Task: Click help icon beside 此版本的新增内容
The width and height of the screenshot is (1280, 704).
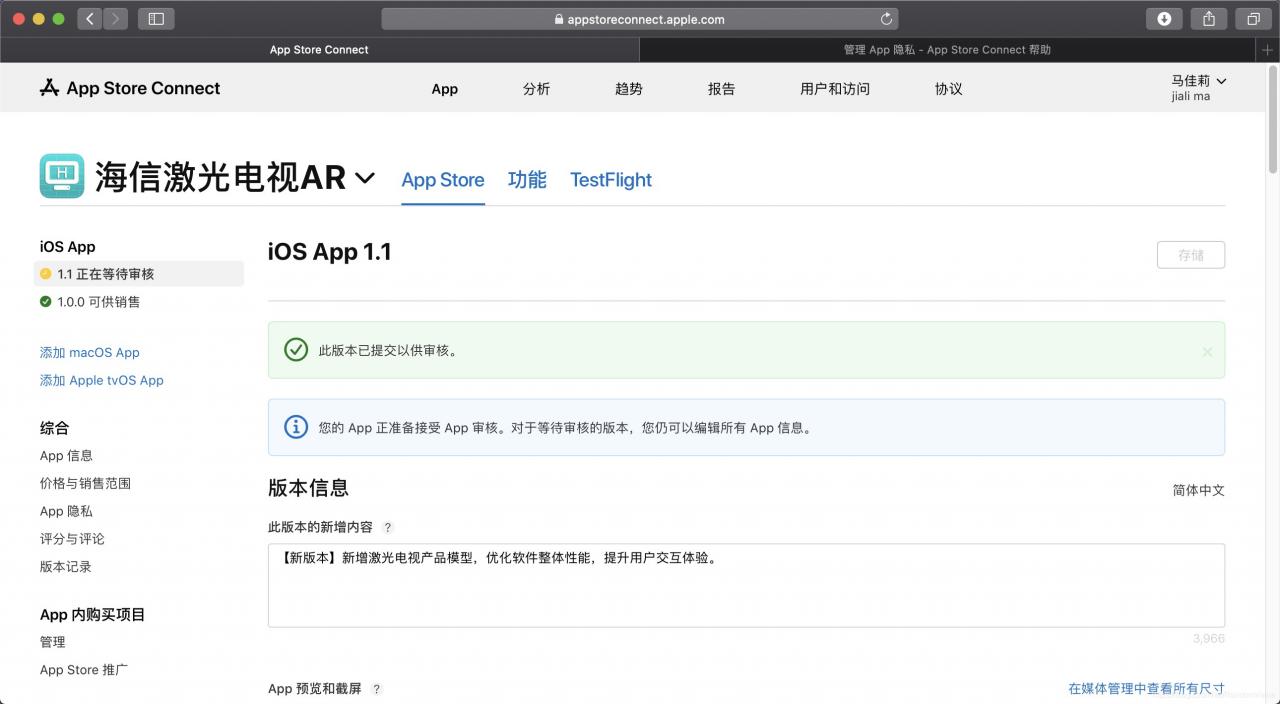Action: 388,527
